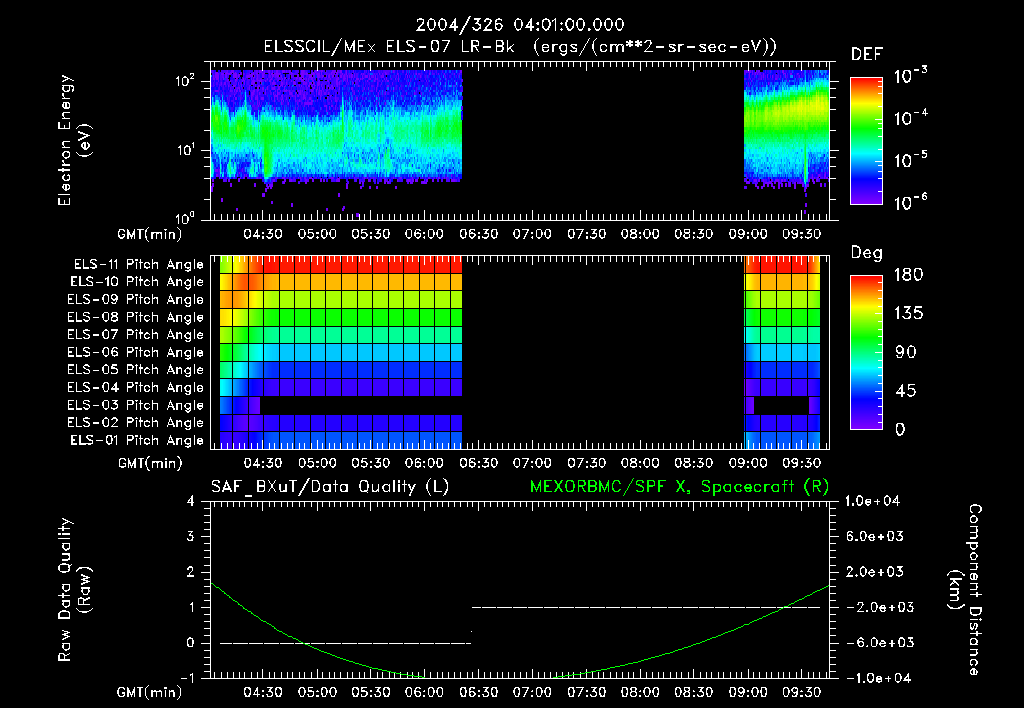Click the 07:30 tick label on bottom plot
The width and height of the screenshot is (1024, 708).
click(586, 692)
